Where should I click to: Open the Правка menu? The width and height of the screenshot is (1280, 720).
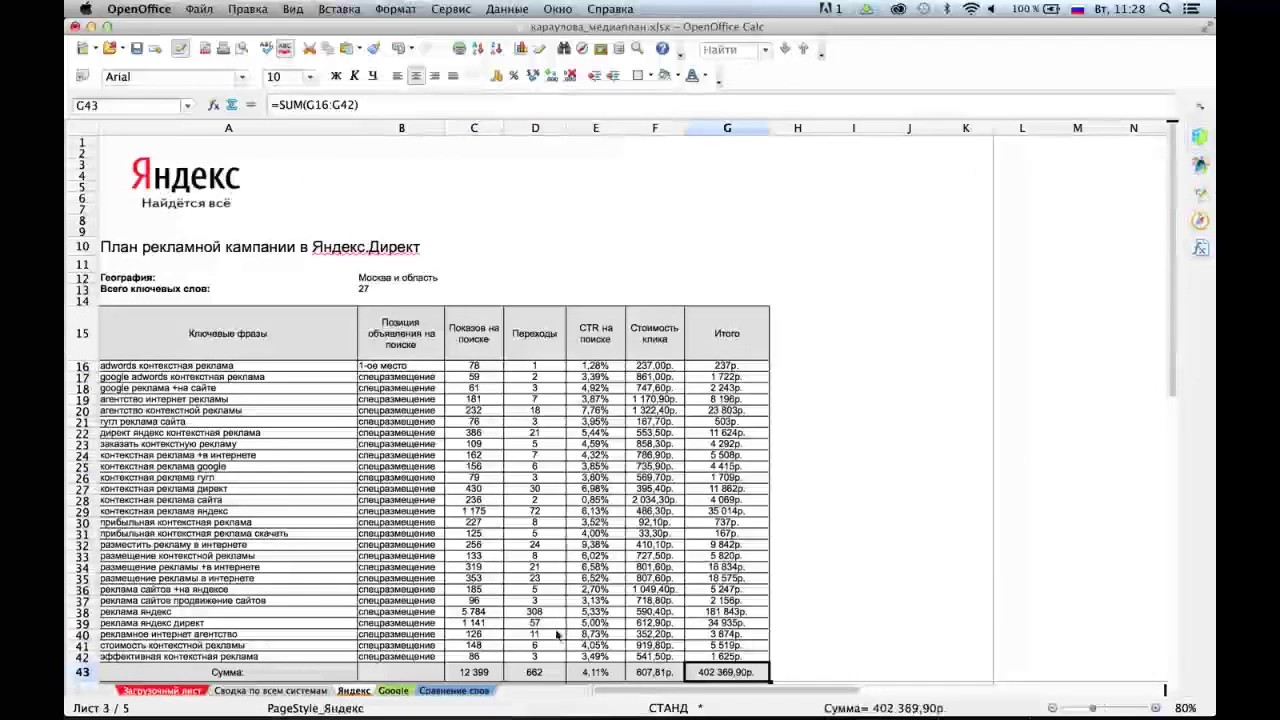click(247, 9)
